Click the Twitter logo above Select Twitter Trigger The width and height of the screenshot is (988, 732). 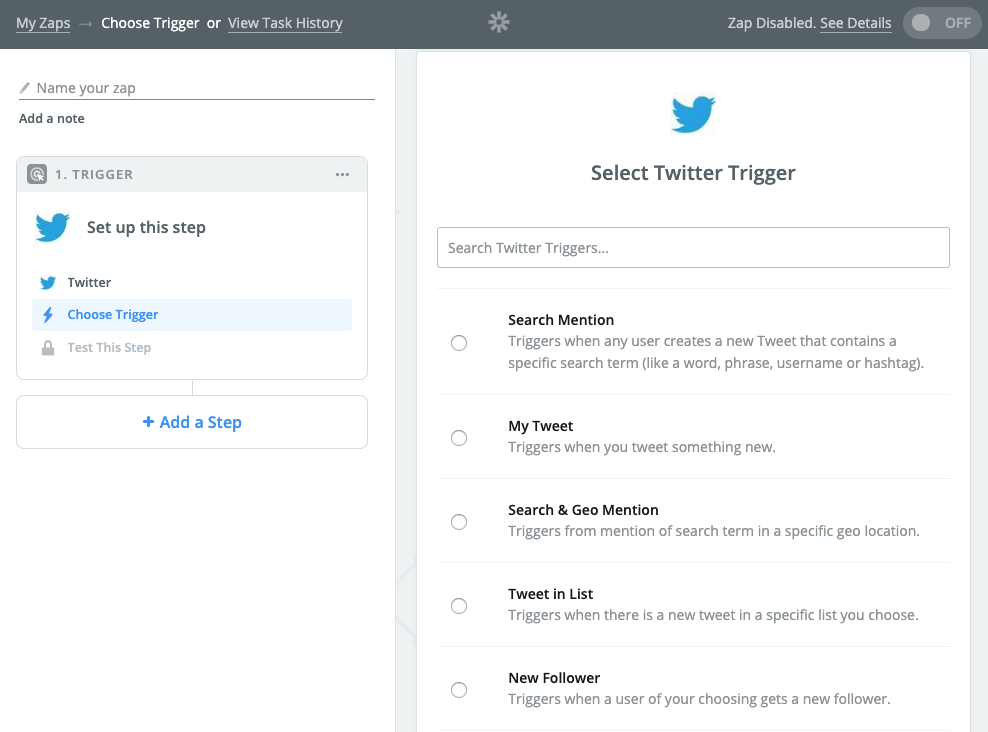pyautogui.click(x=693, y=114)
